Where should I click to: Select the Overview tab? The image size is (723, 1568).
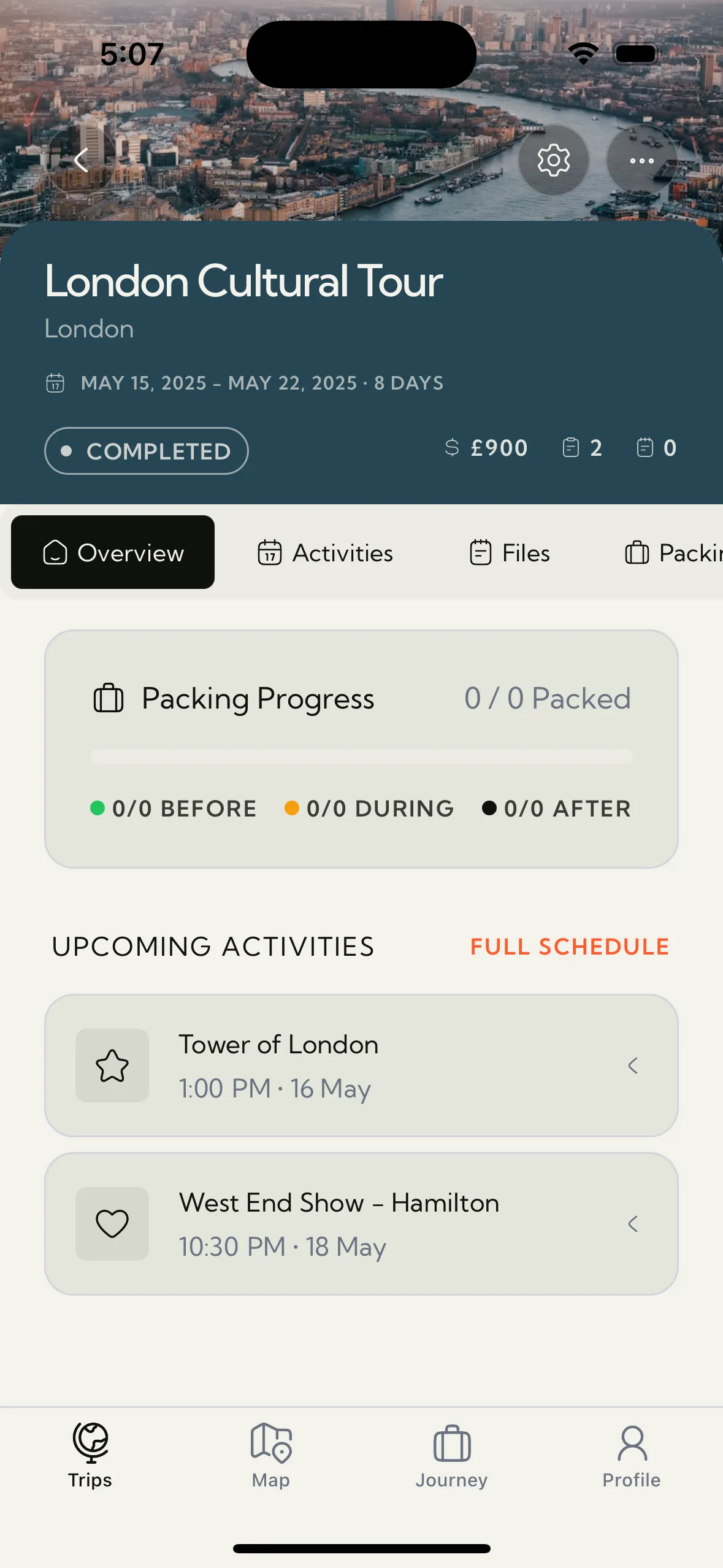tap(113, 552)
